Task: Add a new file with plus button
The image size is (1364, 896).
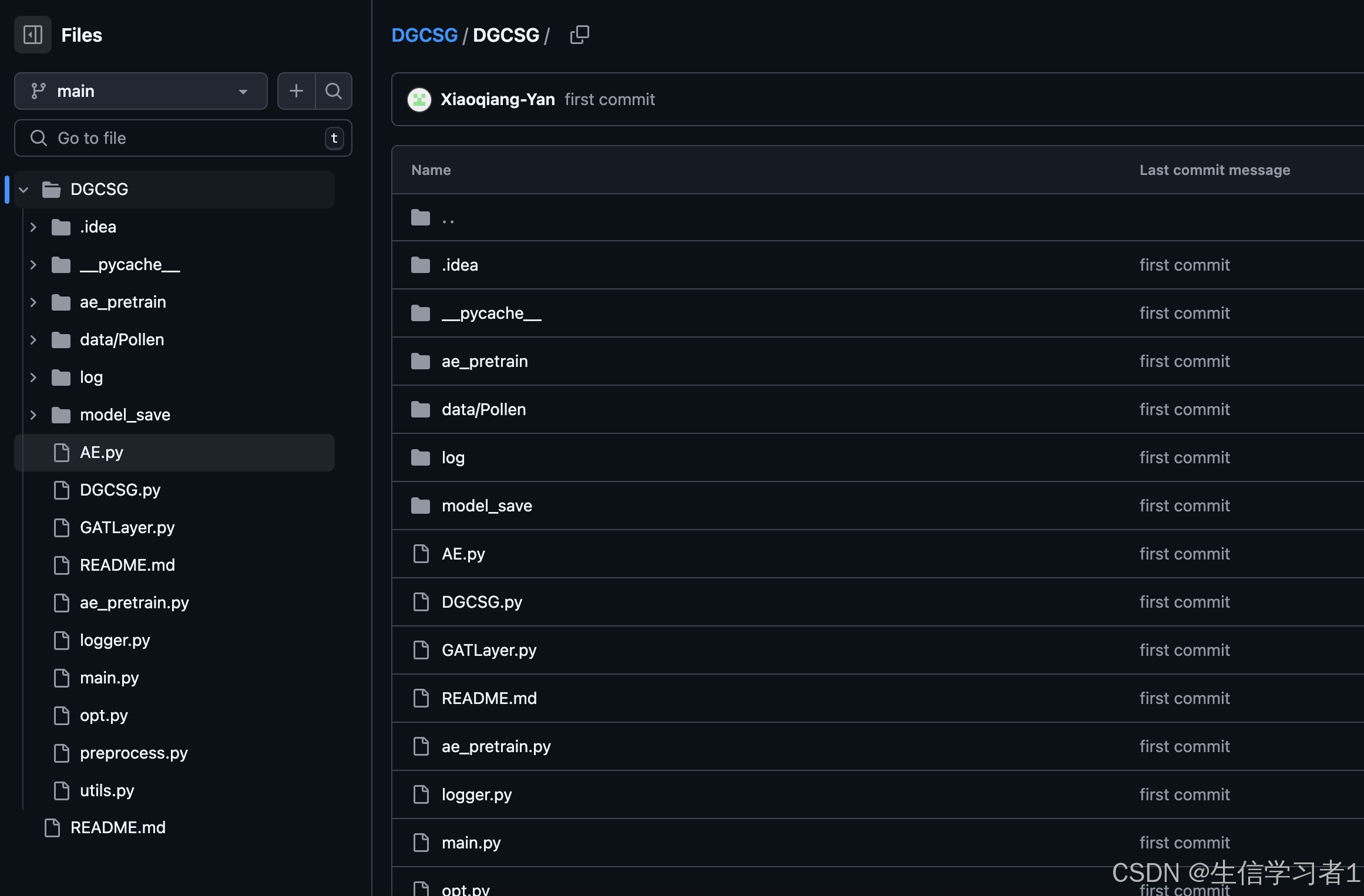Action: coord(297,91)
